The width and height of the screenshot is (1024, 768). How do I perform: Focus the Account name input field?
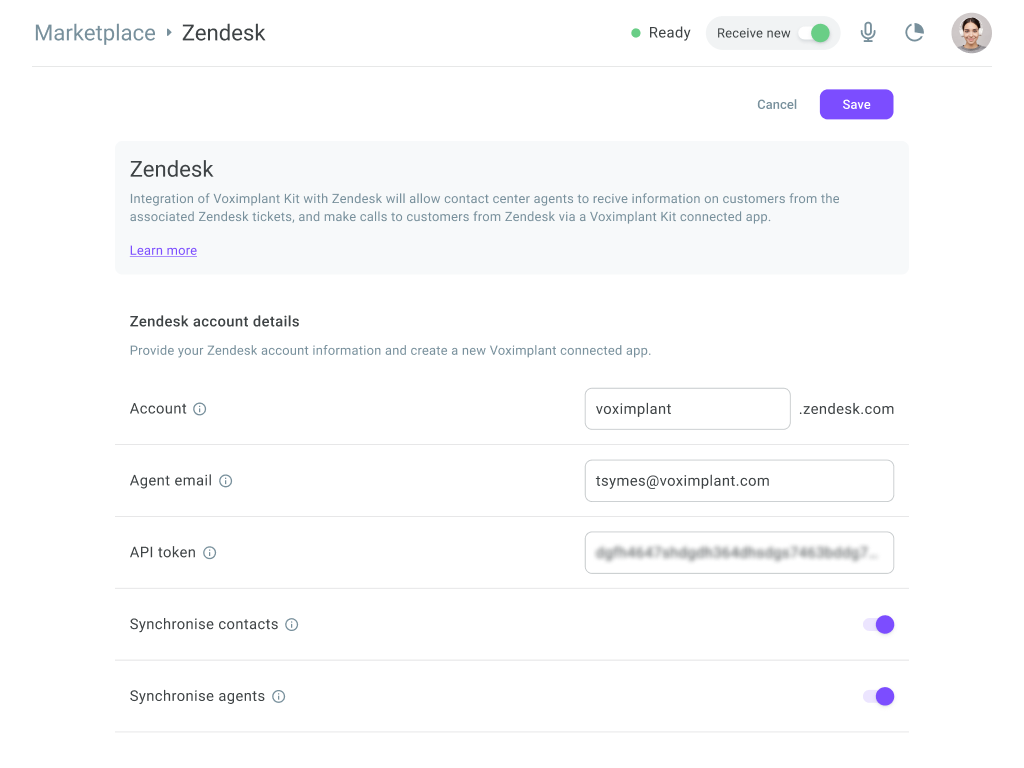tap(687, 409)
